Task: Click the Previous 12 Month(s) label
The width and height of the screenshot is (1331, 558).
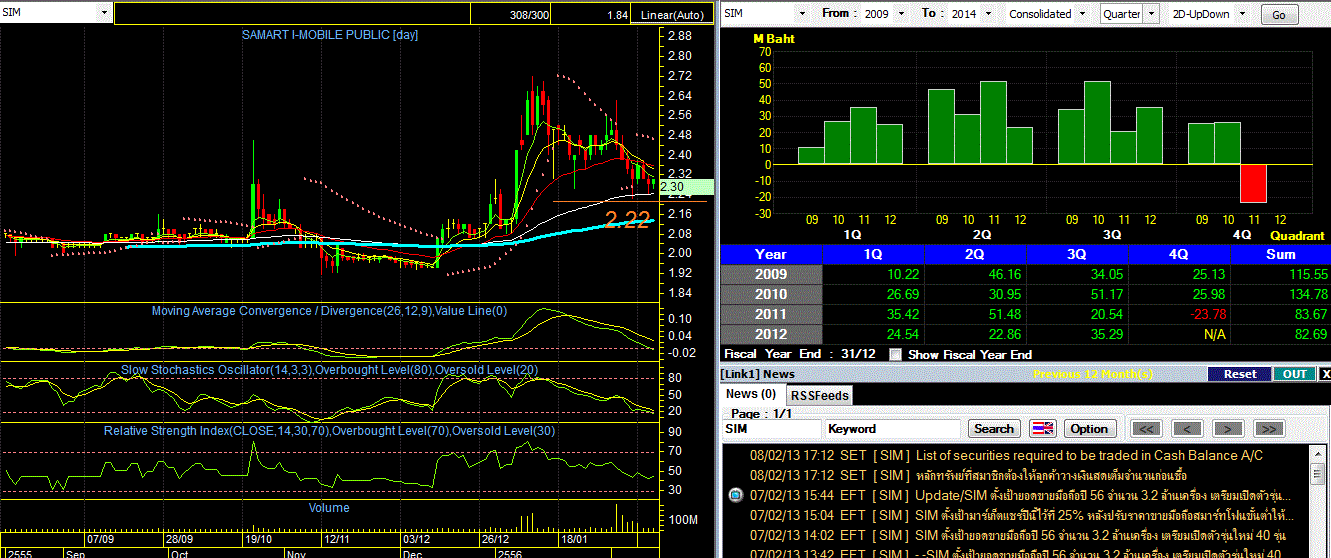Action: [x=1093, y=374]
